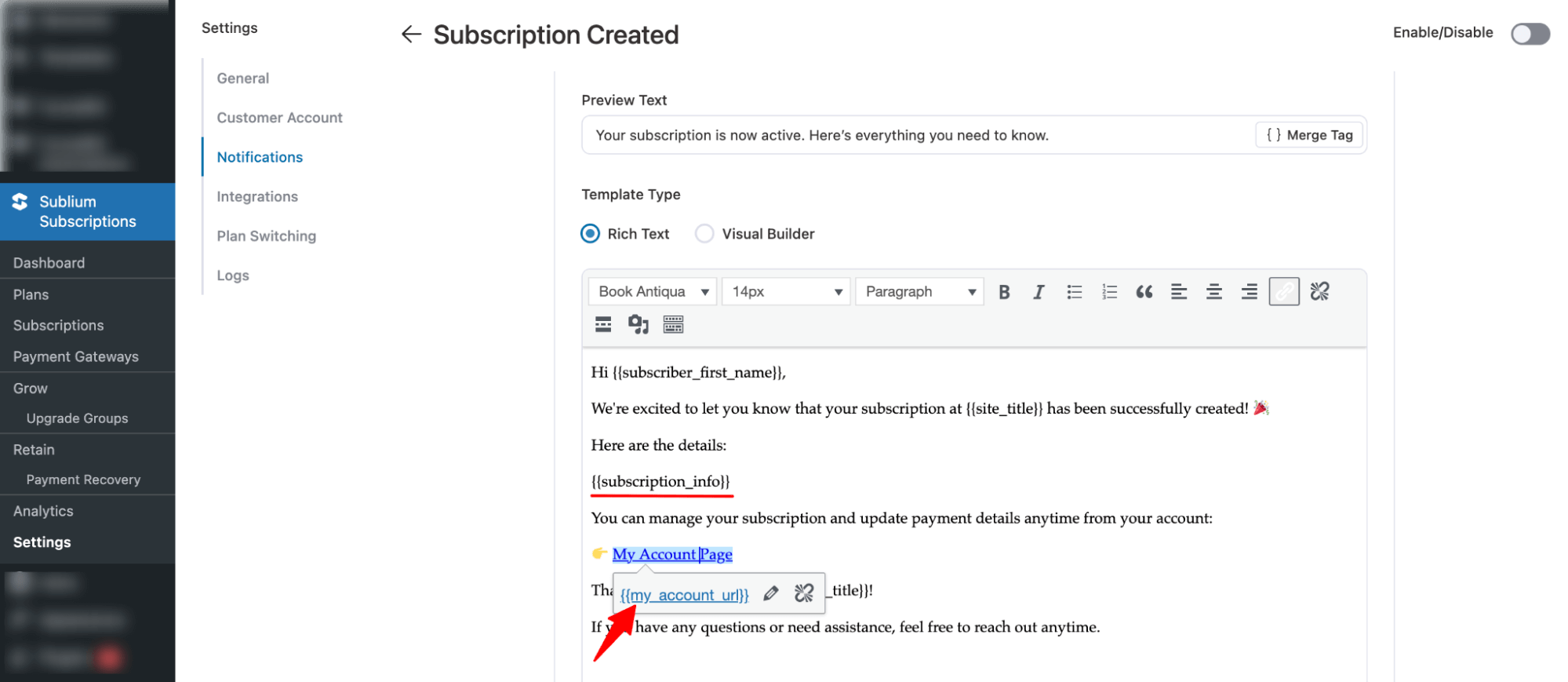Remove link using popup unlink icon
This screenshot has height=682, width=1568.
804,593
